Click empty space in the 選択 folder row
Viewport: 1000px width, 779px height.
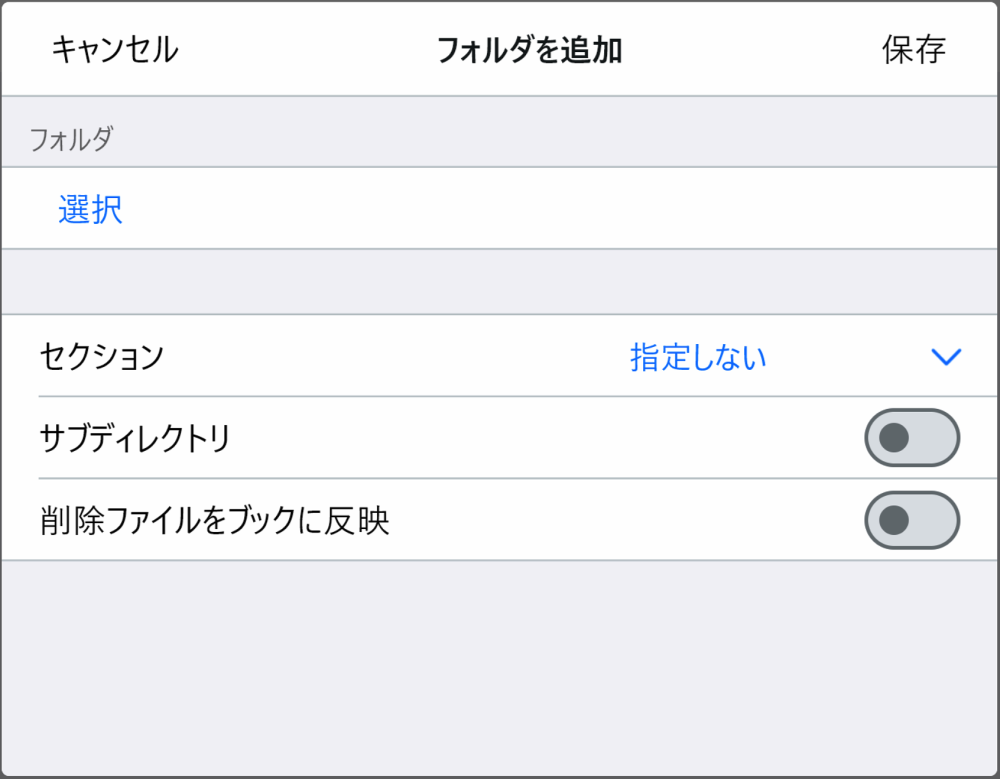550,209
